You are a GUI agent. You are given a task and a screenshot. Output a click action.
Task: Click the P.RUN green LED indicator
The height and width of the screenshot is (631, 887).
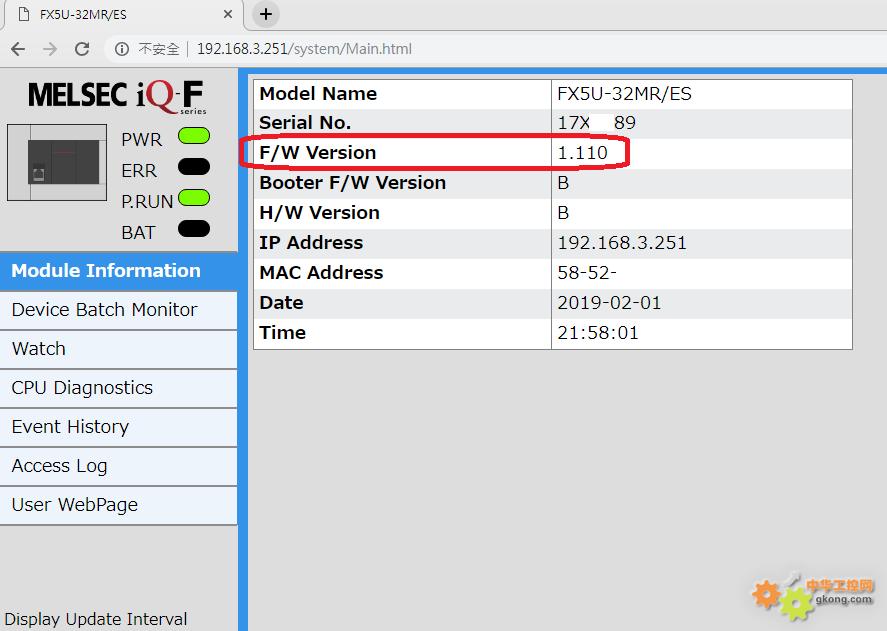pyautogui.click(x=194, y=198)
